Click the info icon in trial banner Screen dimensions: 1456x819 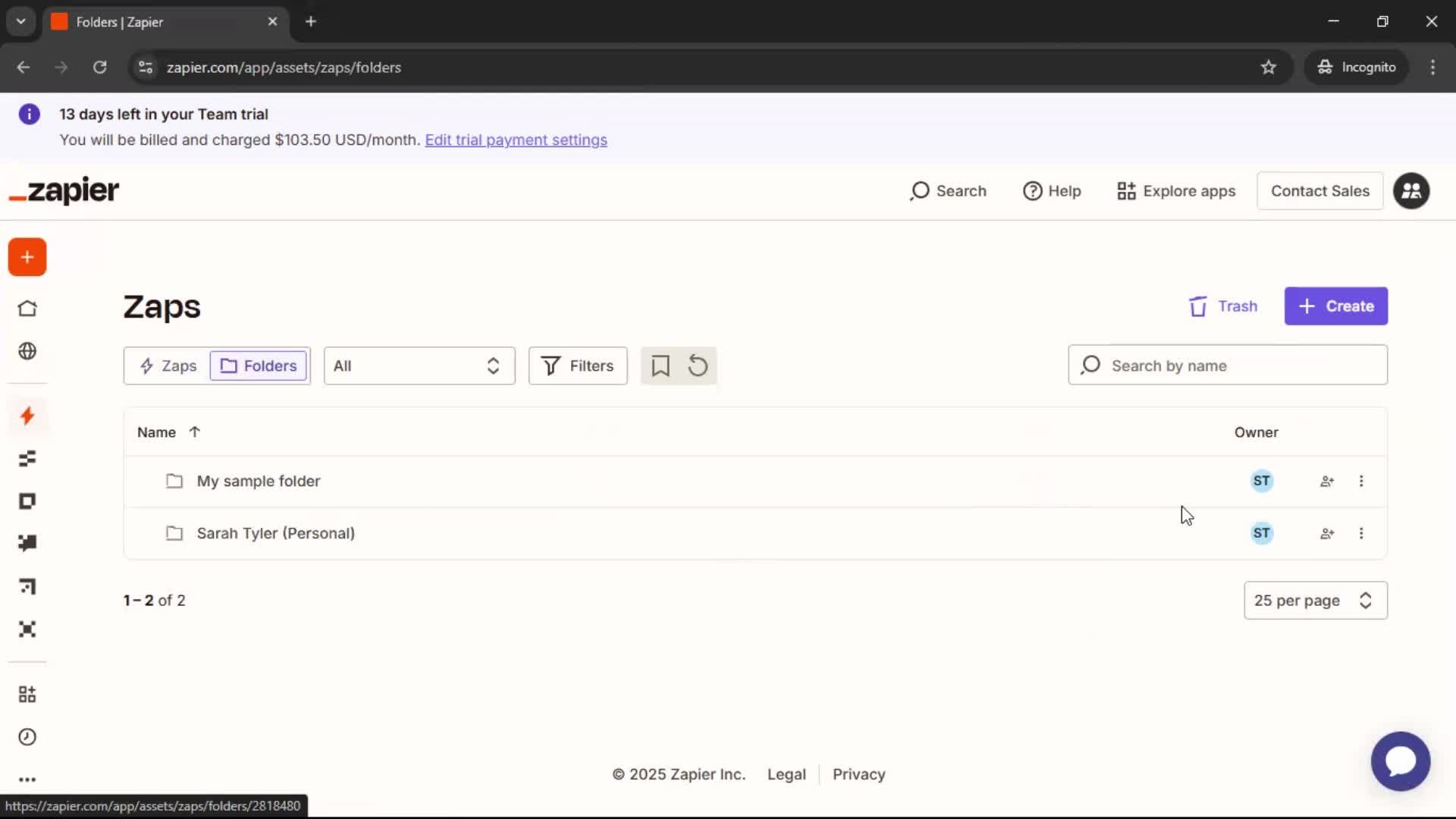pos(30,115)
